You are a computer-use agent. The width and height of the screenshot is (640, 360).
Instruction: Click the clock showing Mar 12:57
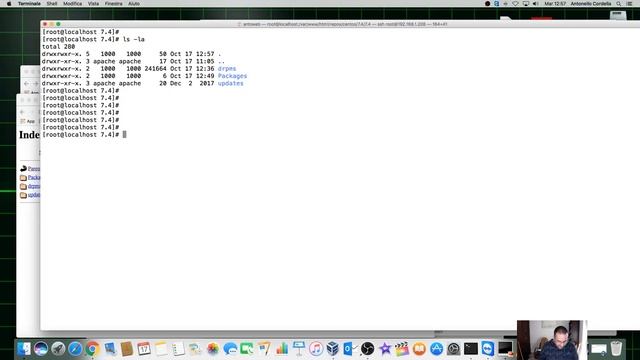point(555,4)
